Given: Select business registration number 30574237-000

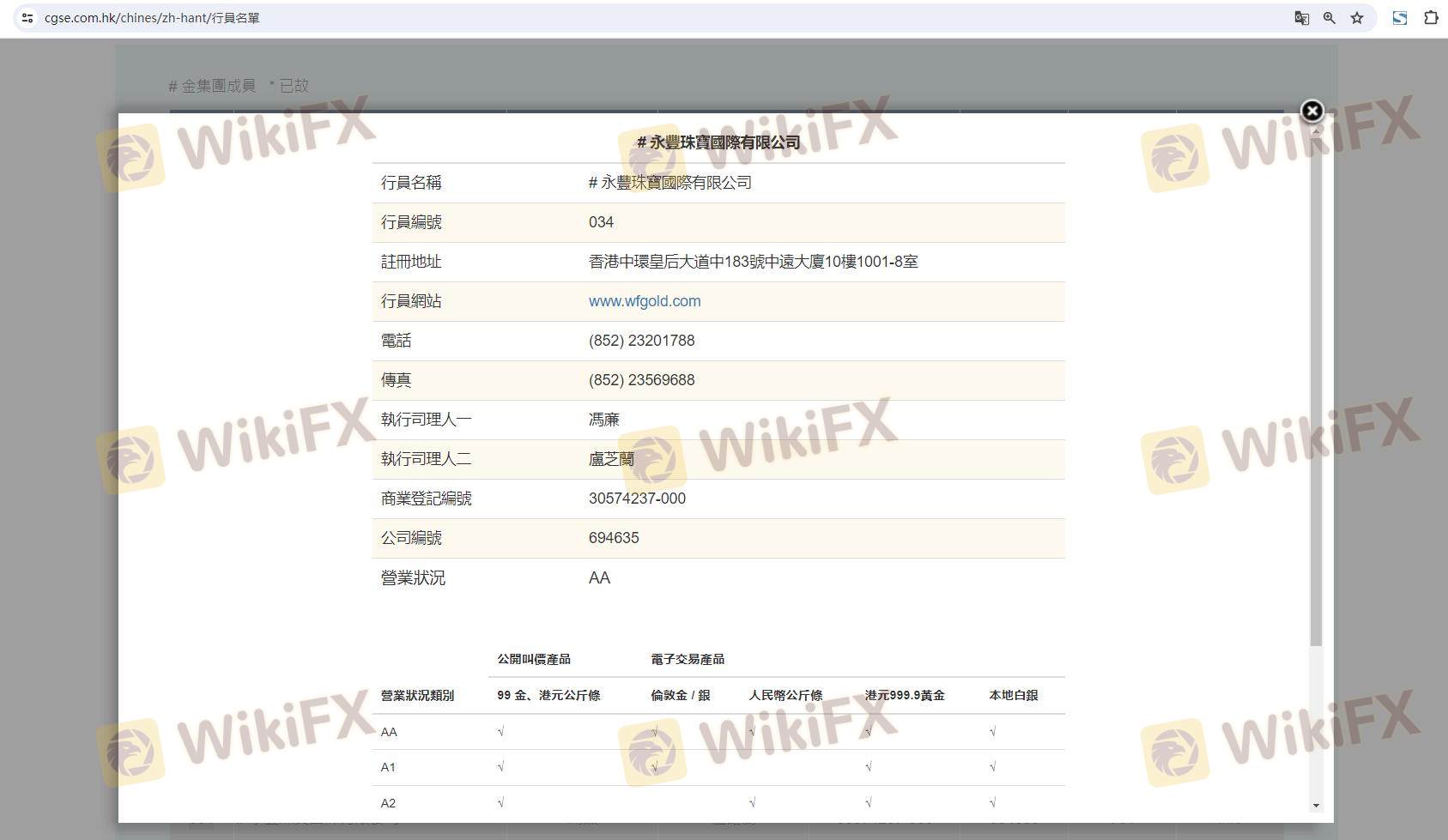Looking at the screenshot, I should [x=637, y=499].
